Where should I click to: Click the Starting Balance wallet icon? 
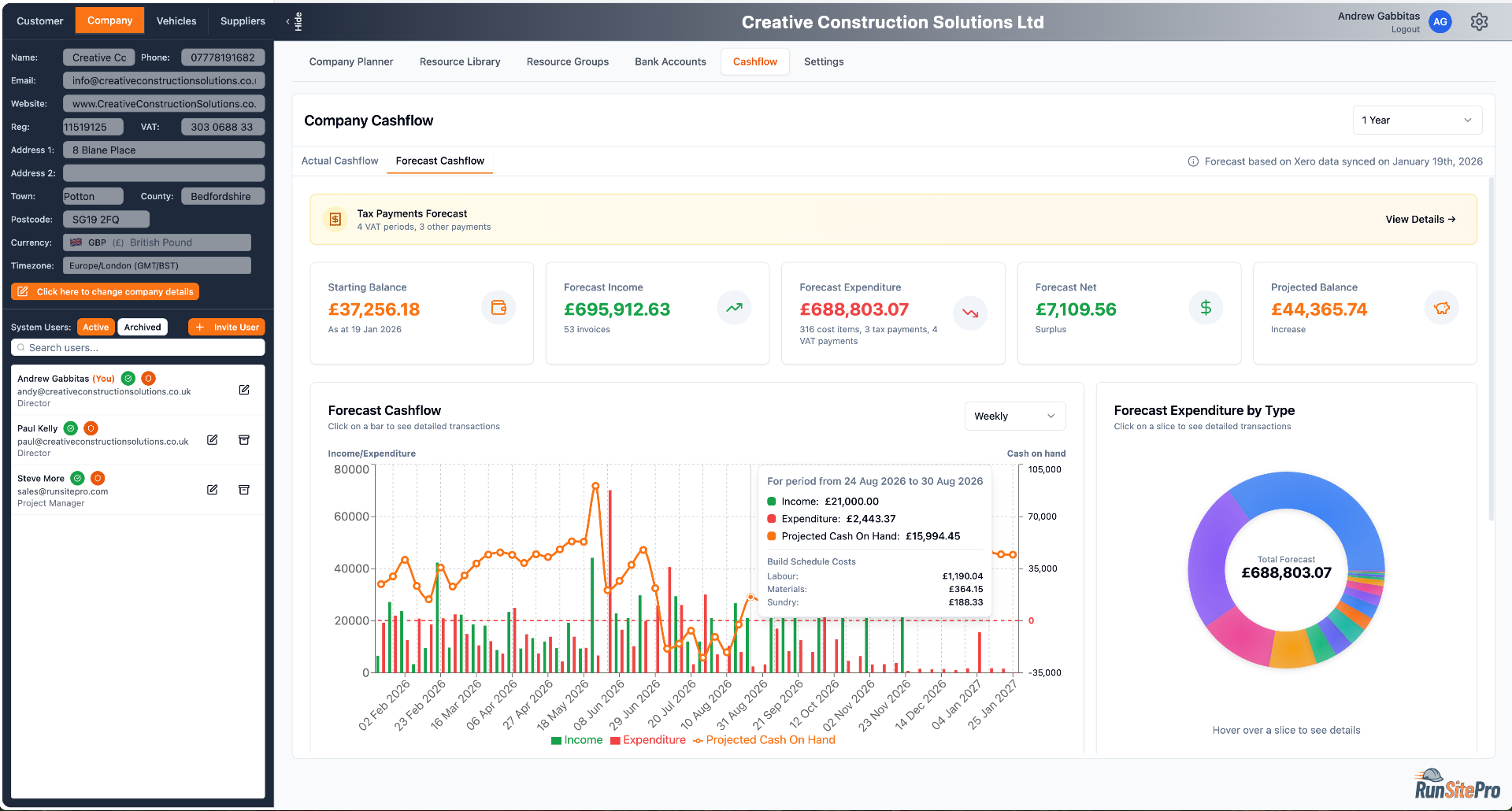498,307
